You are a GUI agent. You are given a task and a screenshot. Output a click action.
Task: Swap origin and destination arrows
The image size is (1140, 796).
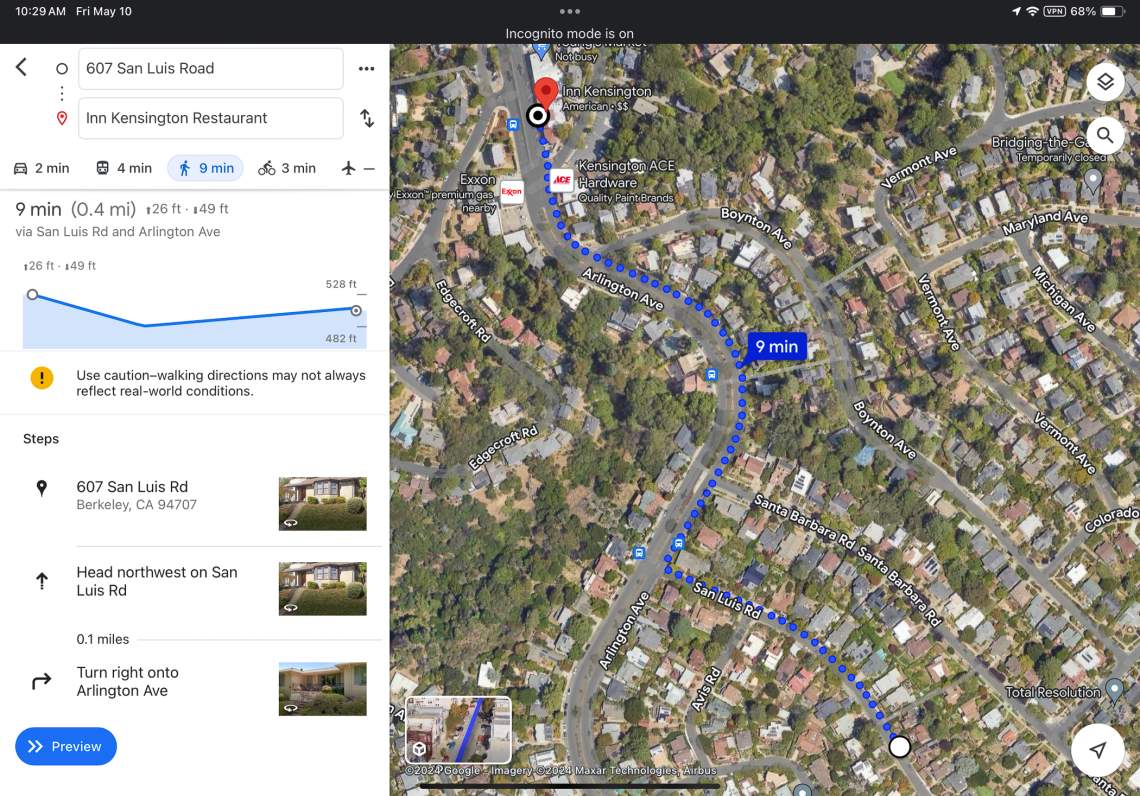pyautogui.click(x=367, y=118)
